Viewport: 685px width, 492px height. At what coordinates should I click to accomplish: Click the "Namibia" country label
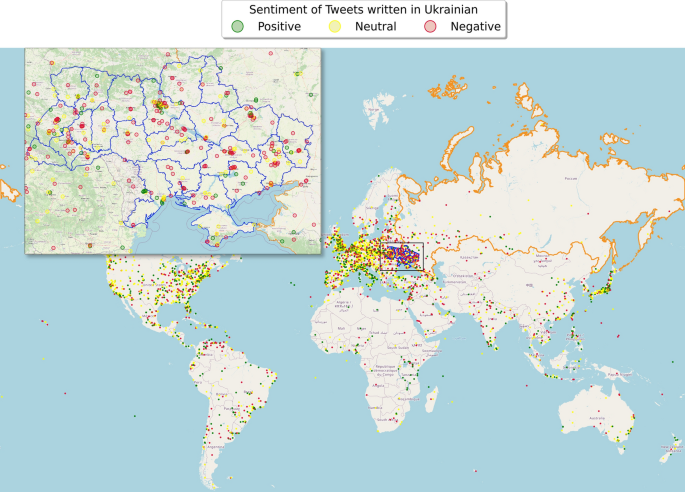coord(375,407)
